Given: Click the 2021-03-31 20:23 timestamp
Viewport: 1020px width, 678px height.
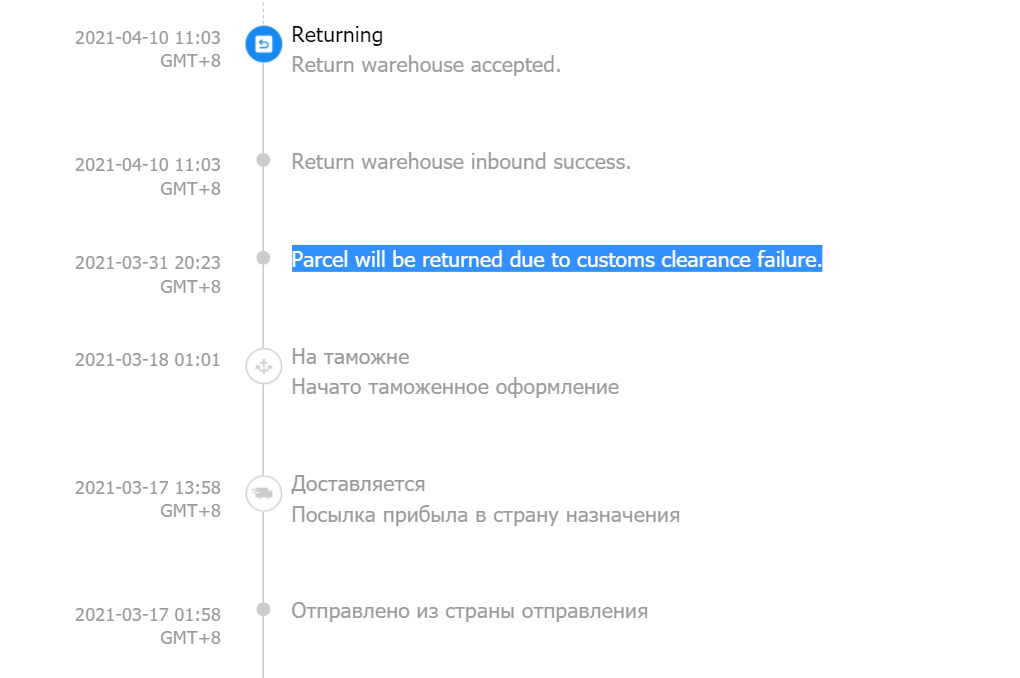Looking at the screenshot, I should click(x=148, y=263).
